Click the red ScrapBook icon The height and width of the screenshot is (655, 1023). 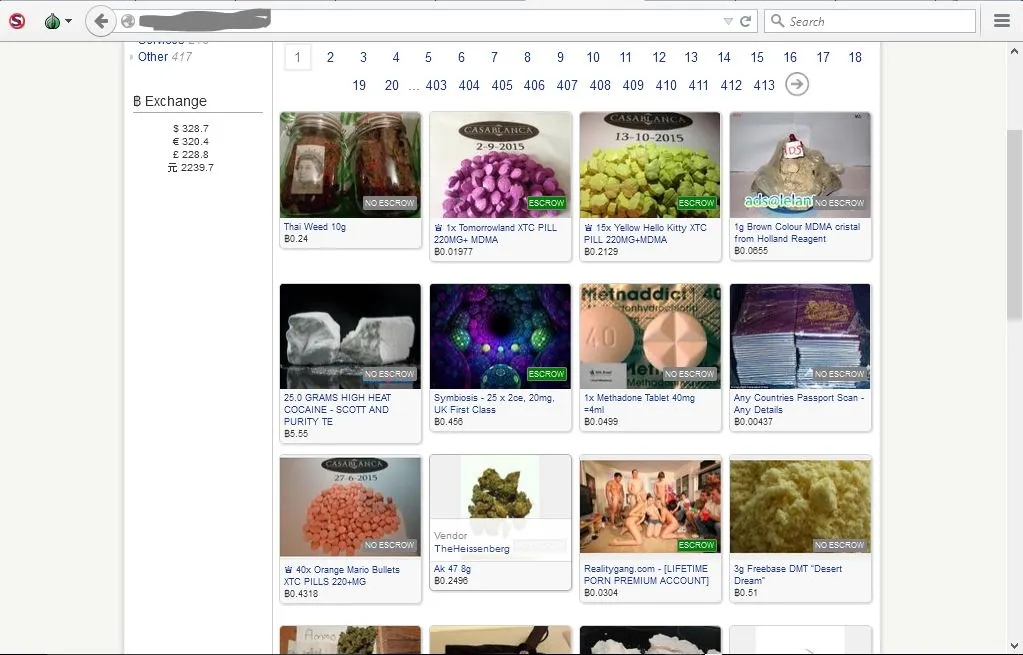coord(15,20)
